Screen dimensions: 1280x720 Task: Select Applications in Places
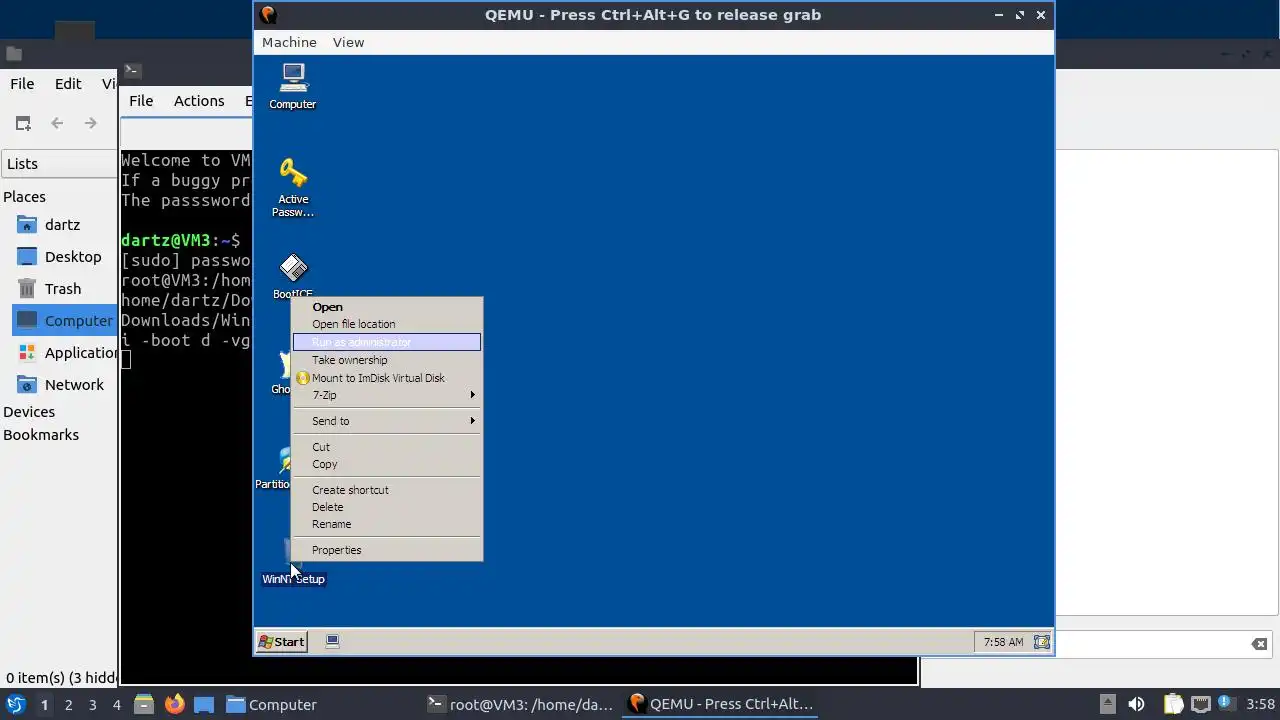(65, 353)
